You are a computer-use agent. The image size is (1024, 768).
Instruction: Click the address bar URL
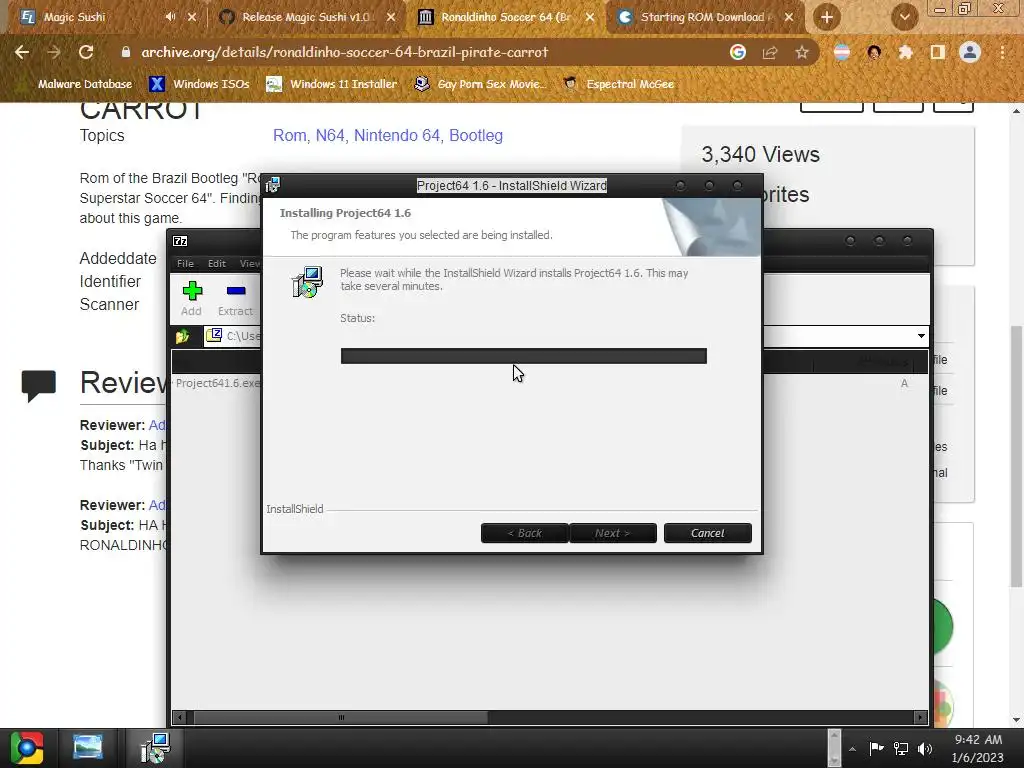click(x=344, y=52)
